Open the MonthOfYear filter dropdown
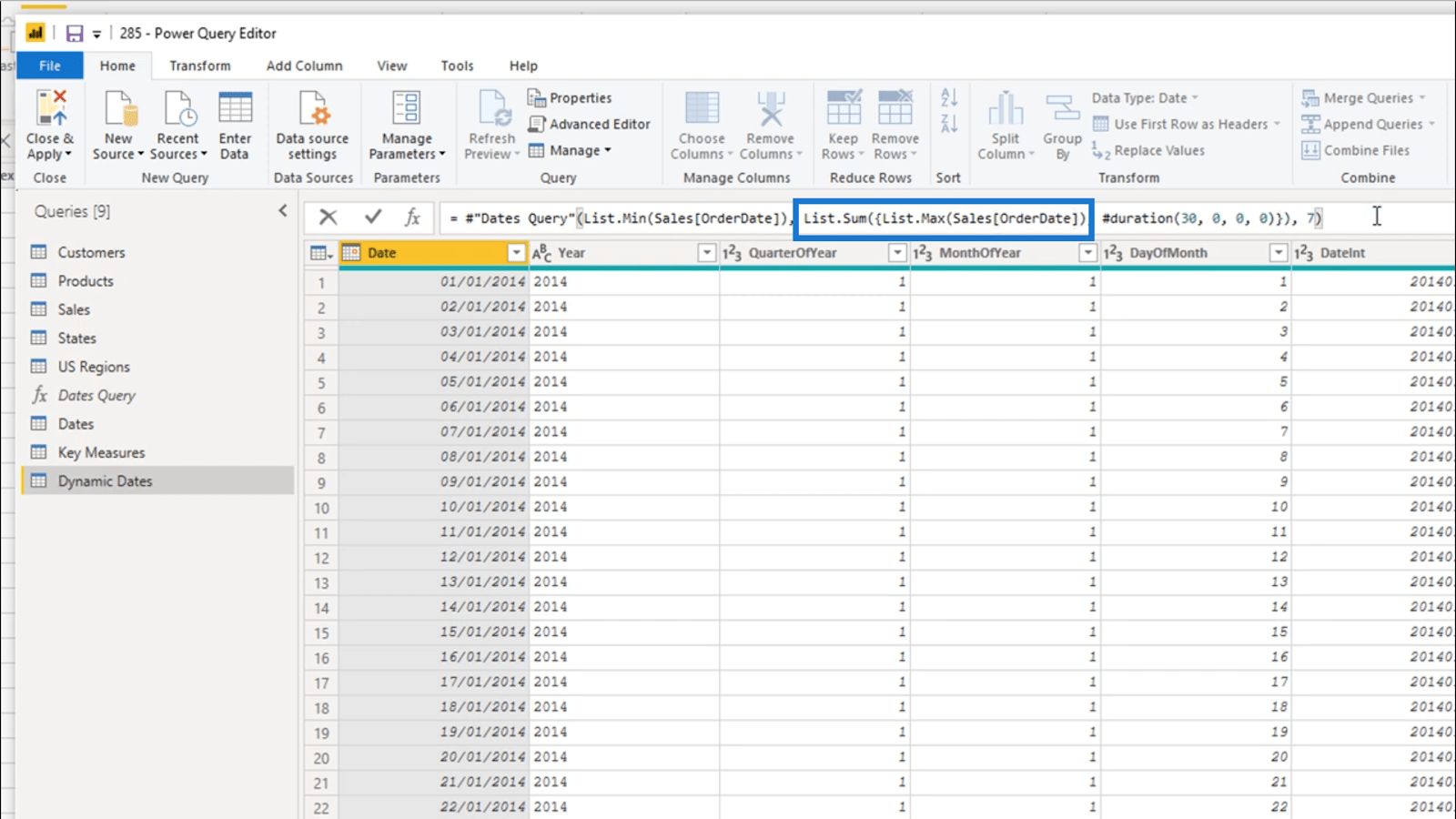The height and width of the screenshot is (819, 1456). [x=1087, y=253]
